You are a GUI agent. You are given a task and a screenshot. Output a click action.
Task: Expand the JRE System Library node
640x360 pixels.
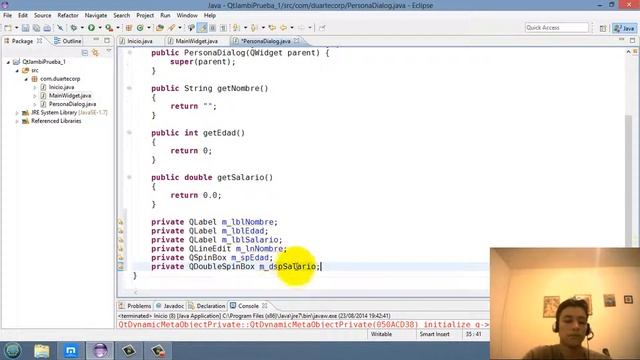[17, 113]
